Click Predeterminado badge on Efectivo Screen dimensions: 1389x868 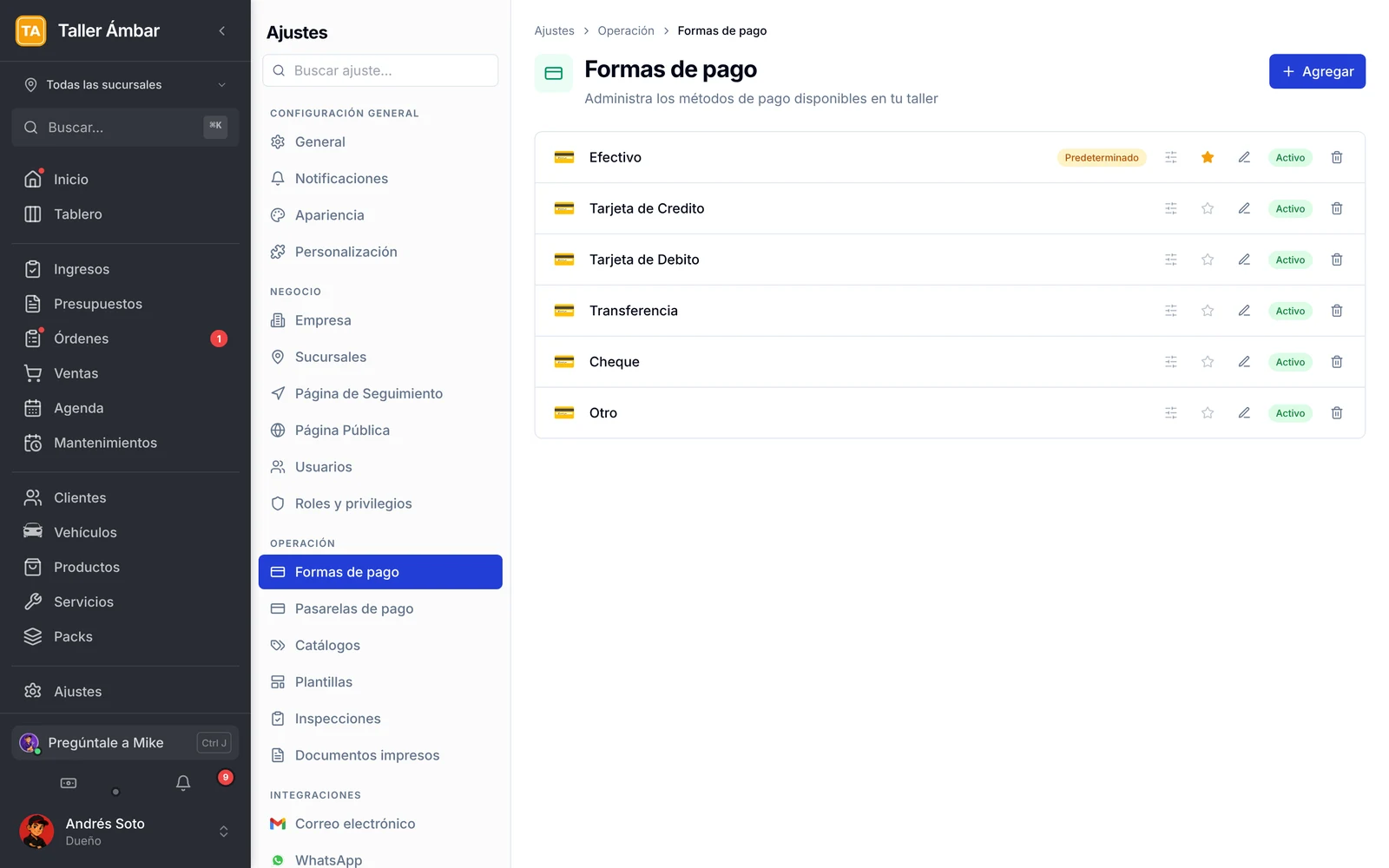coord(1102,157)
